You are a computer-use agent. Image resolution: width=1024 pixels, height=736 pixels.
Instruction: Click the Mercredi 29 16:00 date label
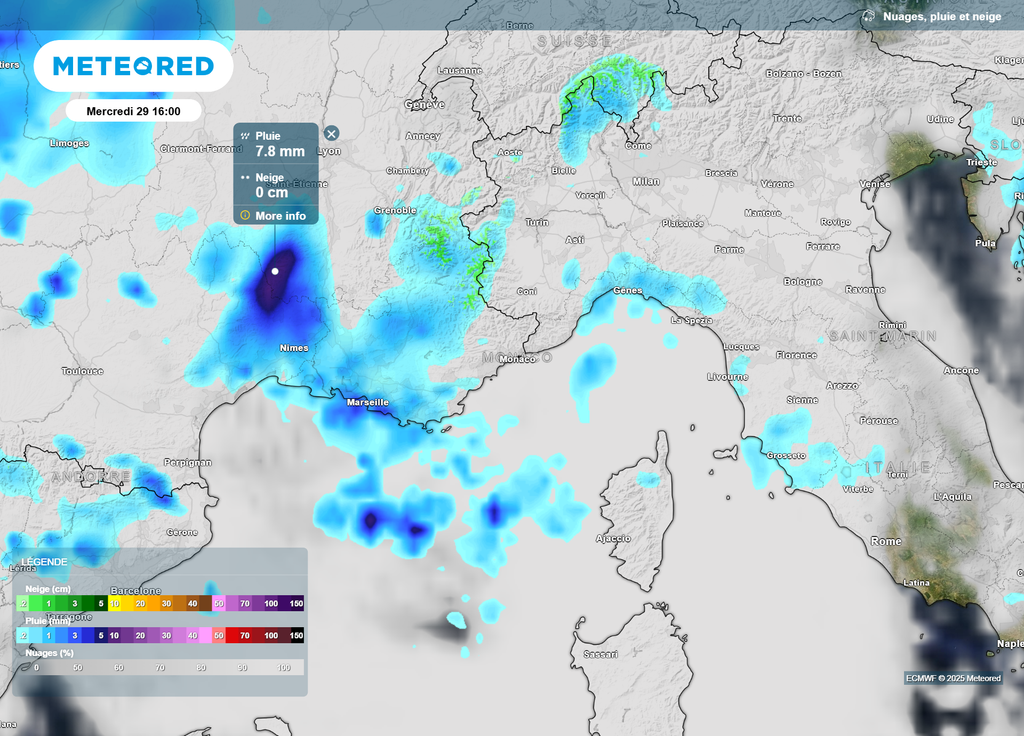(133, 111)
